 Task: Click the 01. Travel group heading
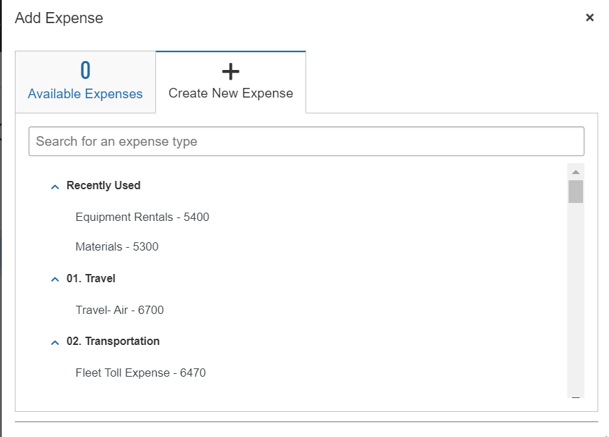click(x=91, y=279)
